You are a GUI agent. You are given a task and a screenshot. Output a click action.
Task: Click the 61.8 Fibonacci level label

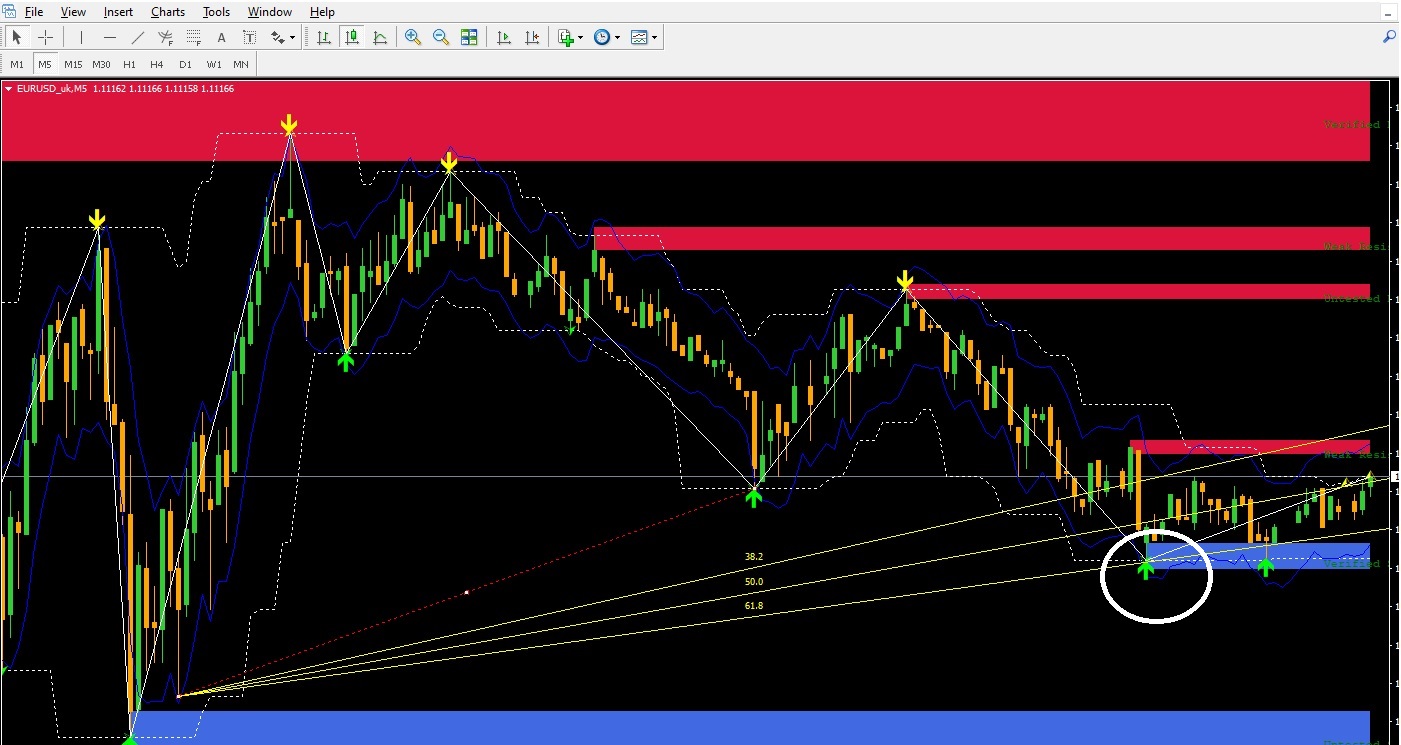coord(753,606)
